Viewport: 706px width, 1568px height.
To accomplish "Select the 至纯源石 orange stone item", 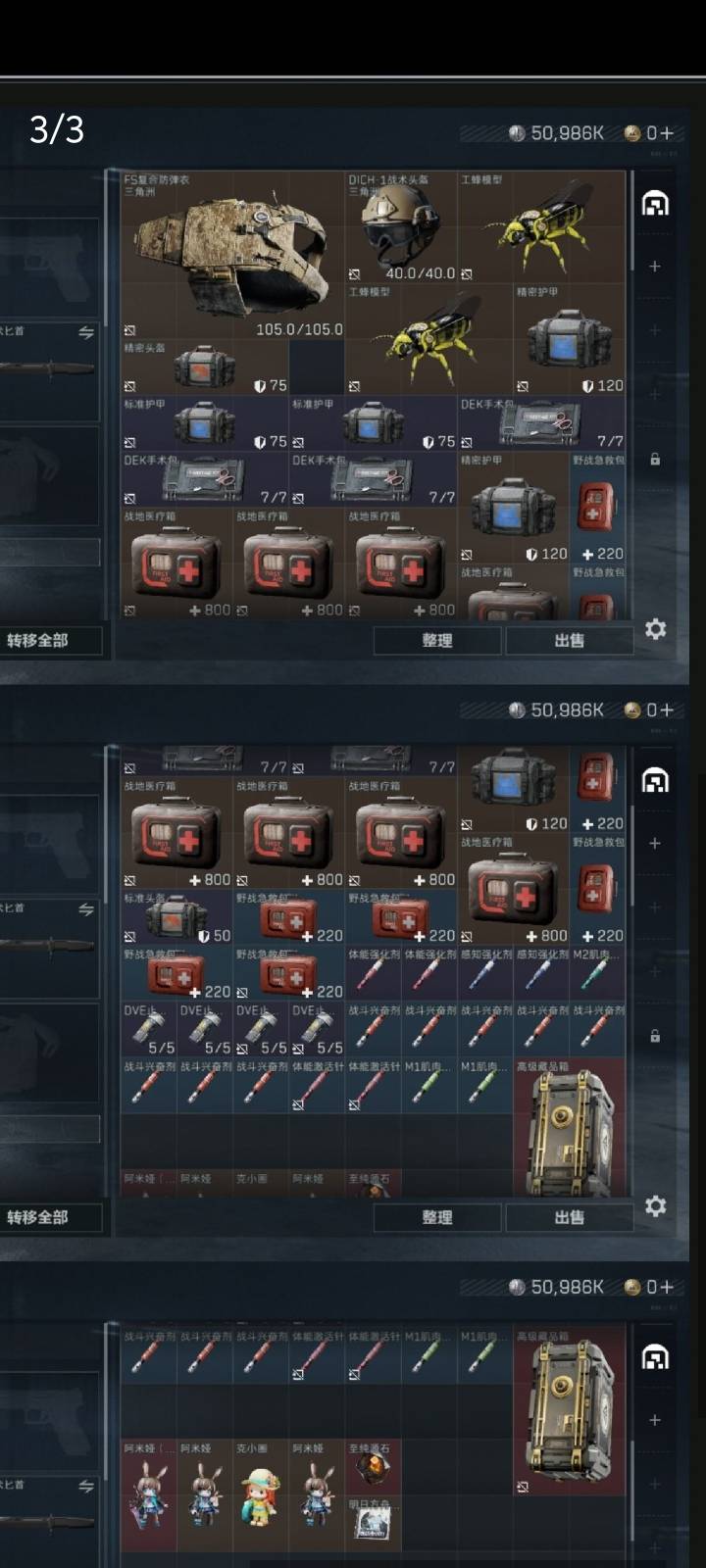I will click(373, 1466).
